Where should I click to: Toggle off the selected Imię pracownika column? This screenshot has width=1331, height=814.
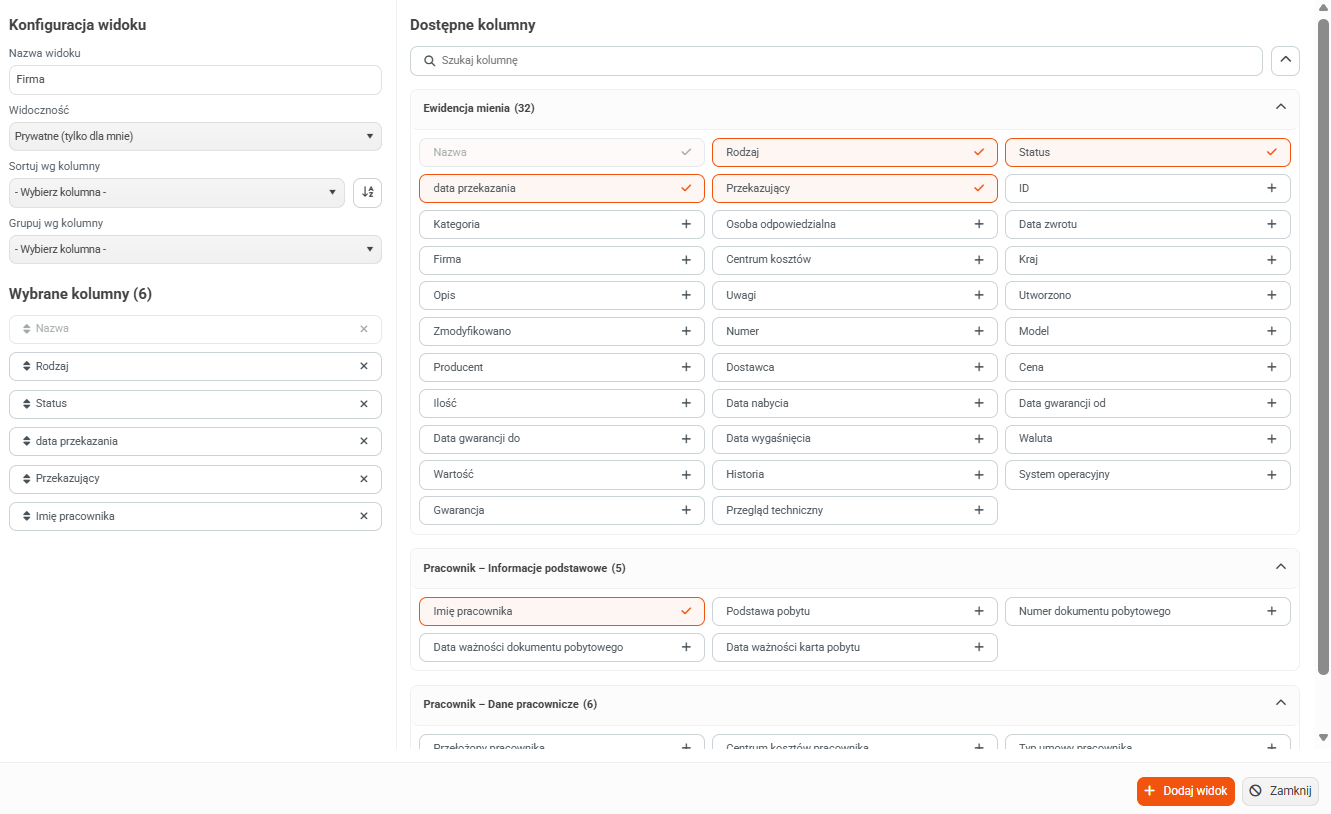[562, 611]
